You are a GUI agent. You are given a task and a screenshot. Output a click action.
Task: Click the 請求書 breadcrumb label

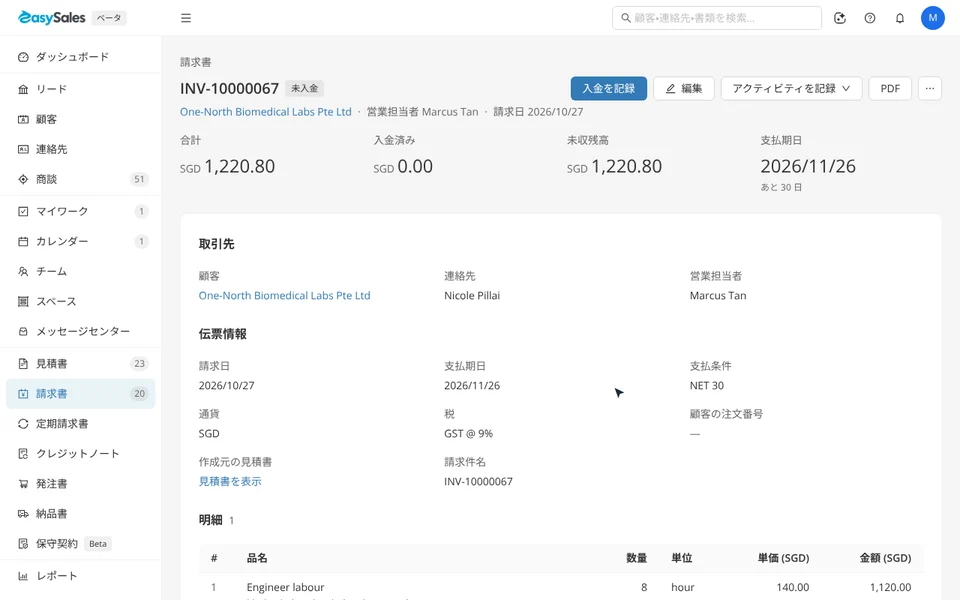196,62
